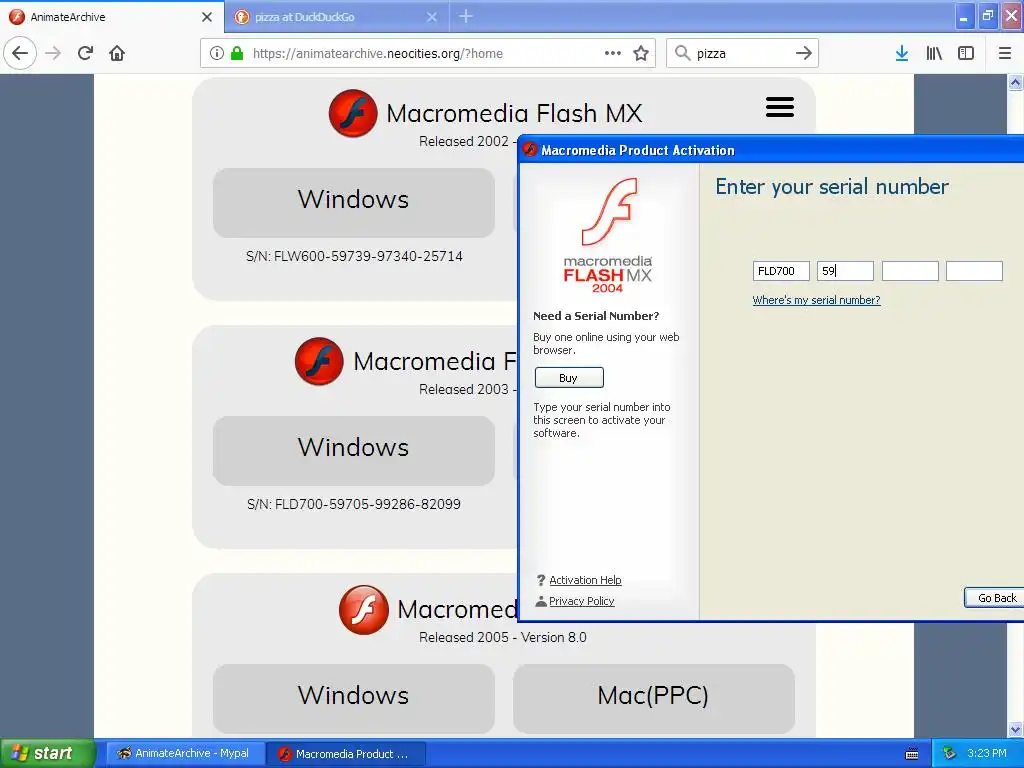Click the person Privacy Policy icon
Image resolution: width=1024 pixels, height=768 pixels.
click(541, 601)
